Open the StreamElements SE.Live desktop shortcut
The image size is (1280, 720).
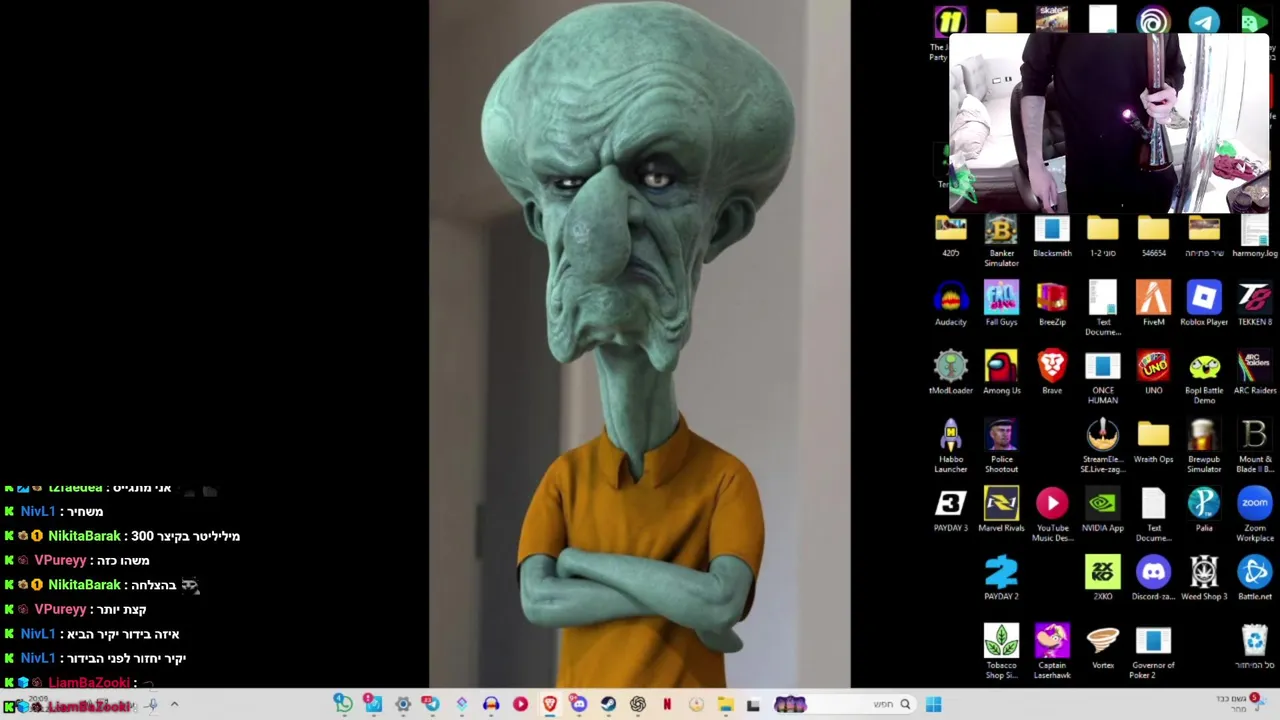click(1102, 446)
